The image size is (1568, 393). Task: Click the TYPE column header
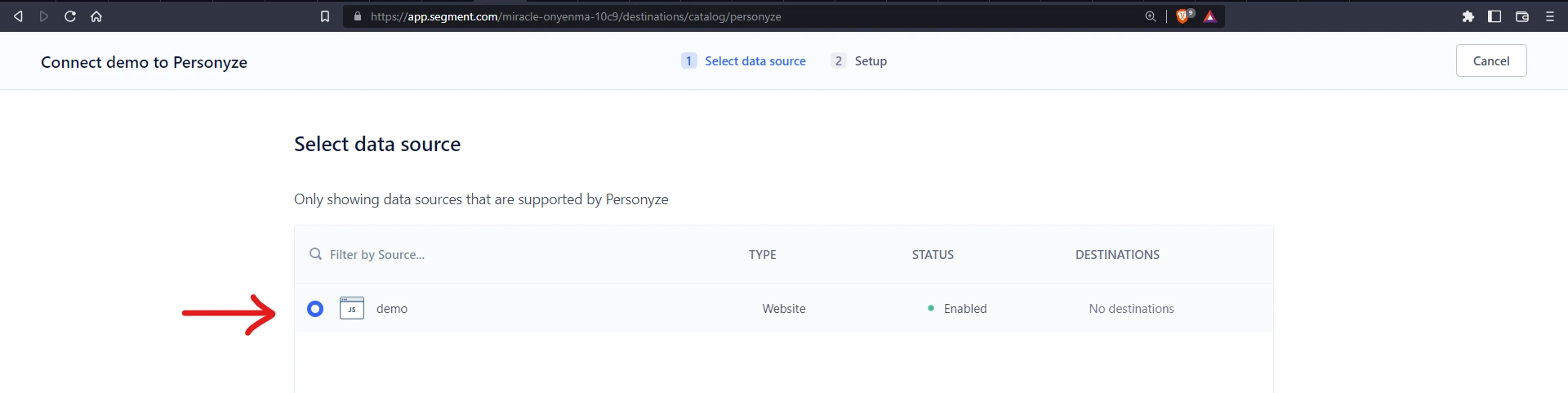(x=763, y=255)
